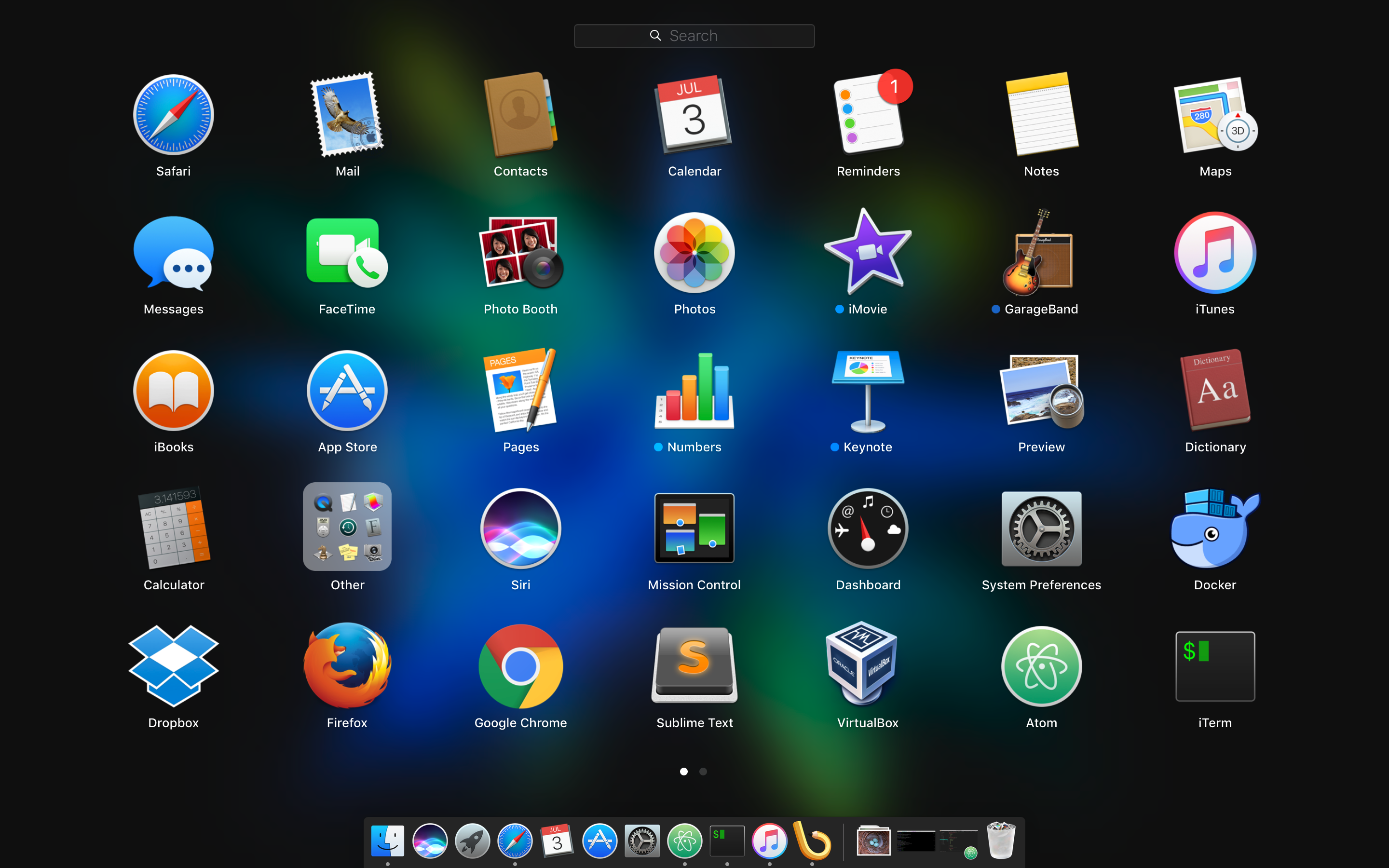Image resolution: width=1389 pixels, height=868 pixels.
Task: Switch to second Launchpad page dot
Action: (703, 772)
